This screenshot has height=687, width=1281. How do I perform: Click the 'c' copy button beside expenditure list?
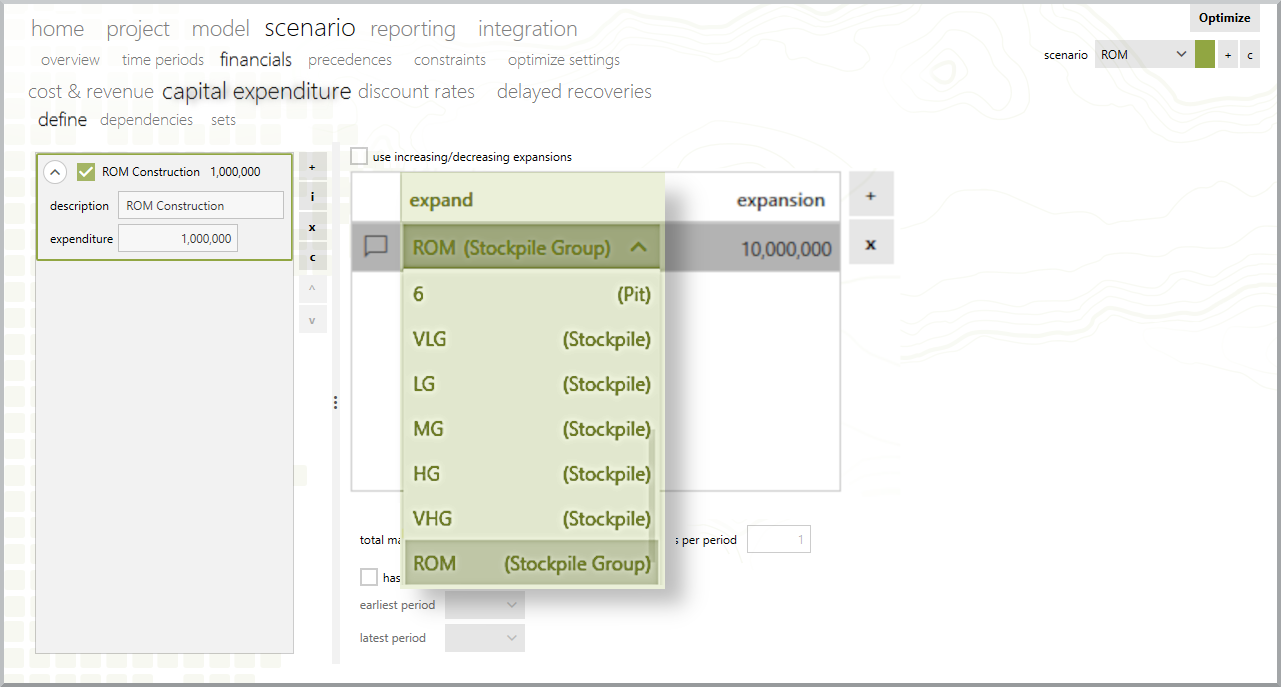(x=312, y=258)
